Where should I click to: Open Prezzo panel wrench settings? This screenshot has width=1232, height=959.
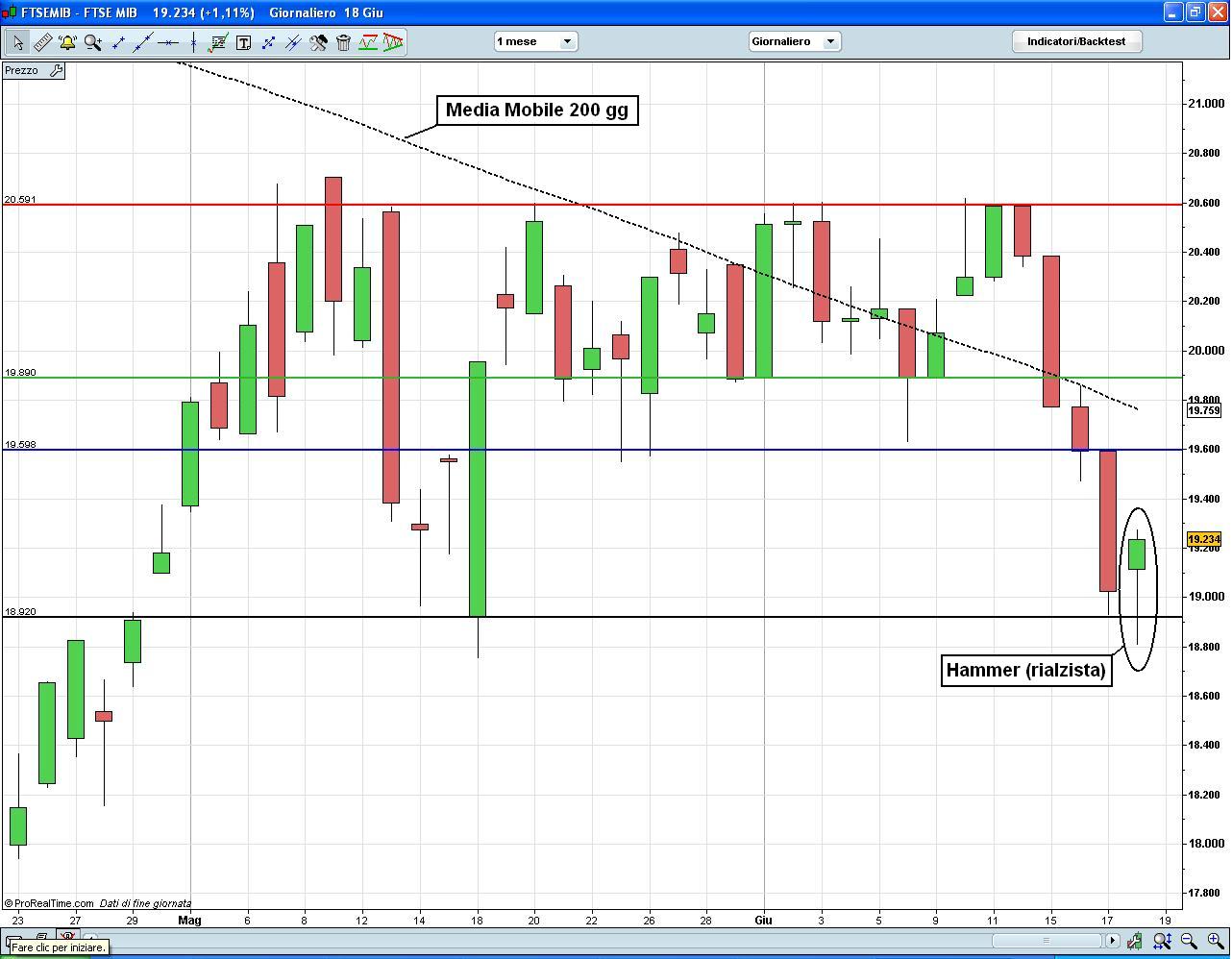pos(56,70)
